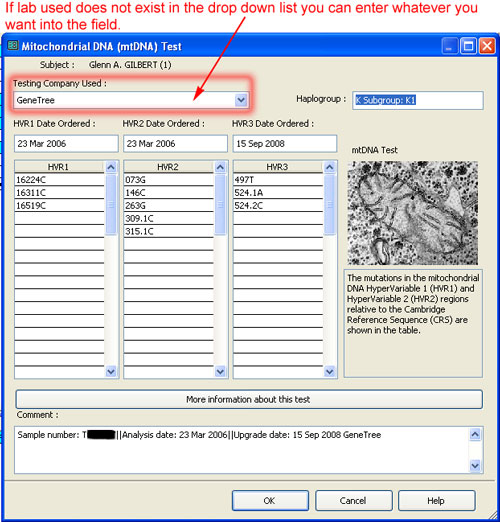Click the HVR1 scrollbar thumb
500x522 pixels.
tap(111, 204)
